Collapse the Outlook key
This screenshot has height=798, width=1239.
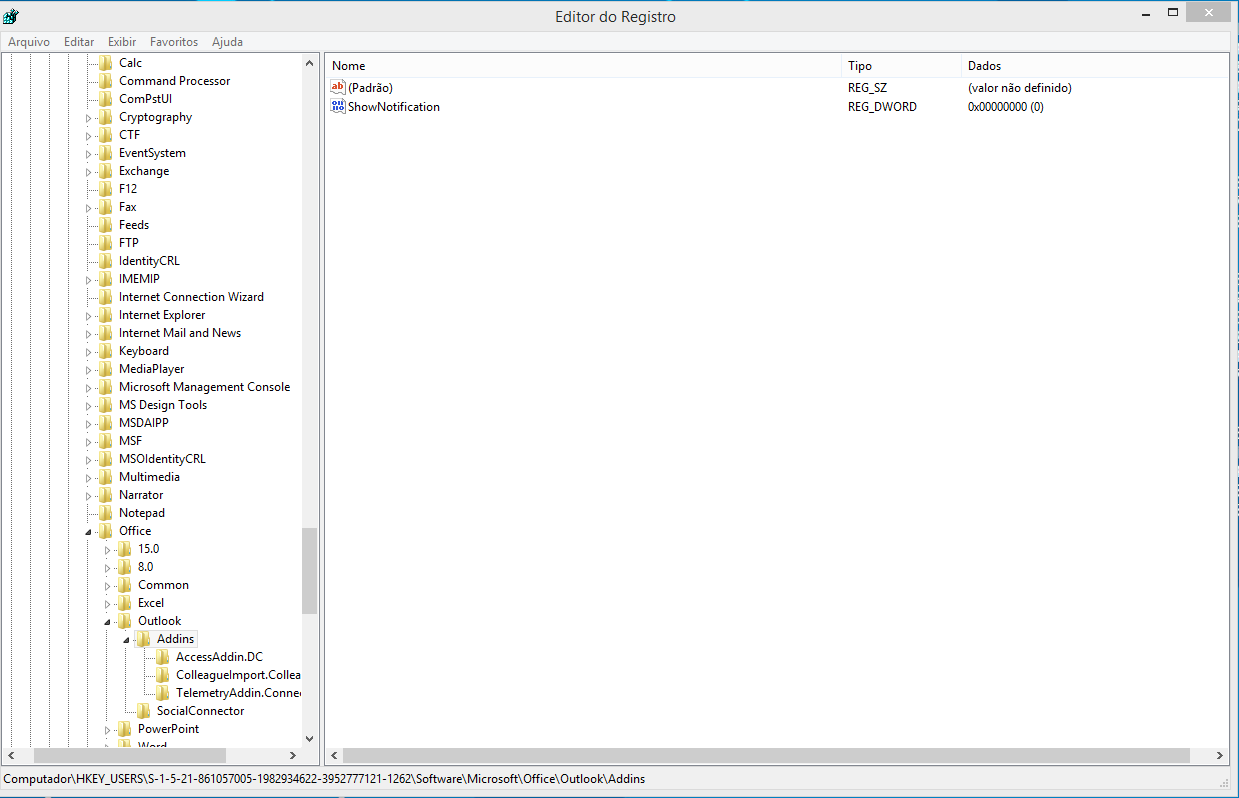pos(108,621)
